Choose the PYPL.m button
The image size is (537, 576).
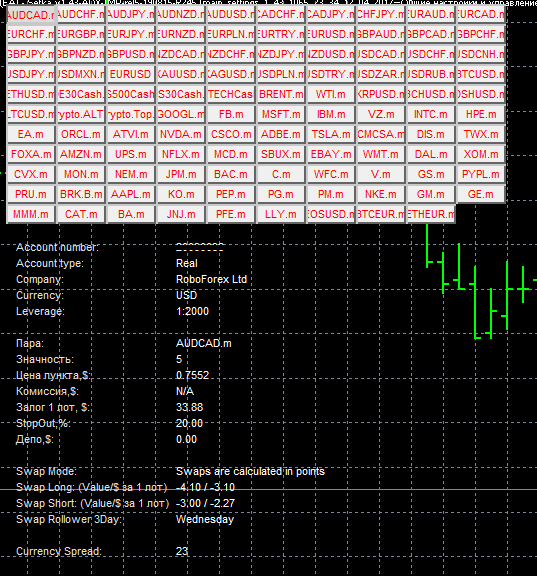(x=480, y=174)
